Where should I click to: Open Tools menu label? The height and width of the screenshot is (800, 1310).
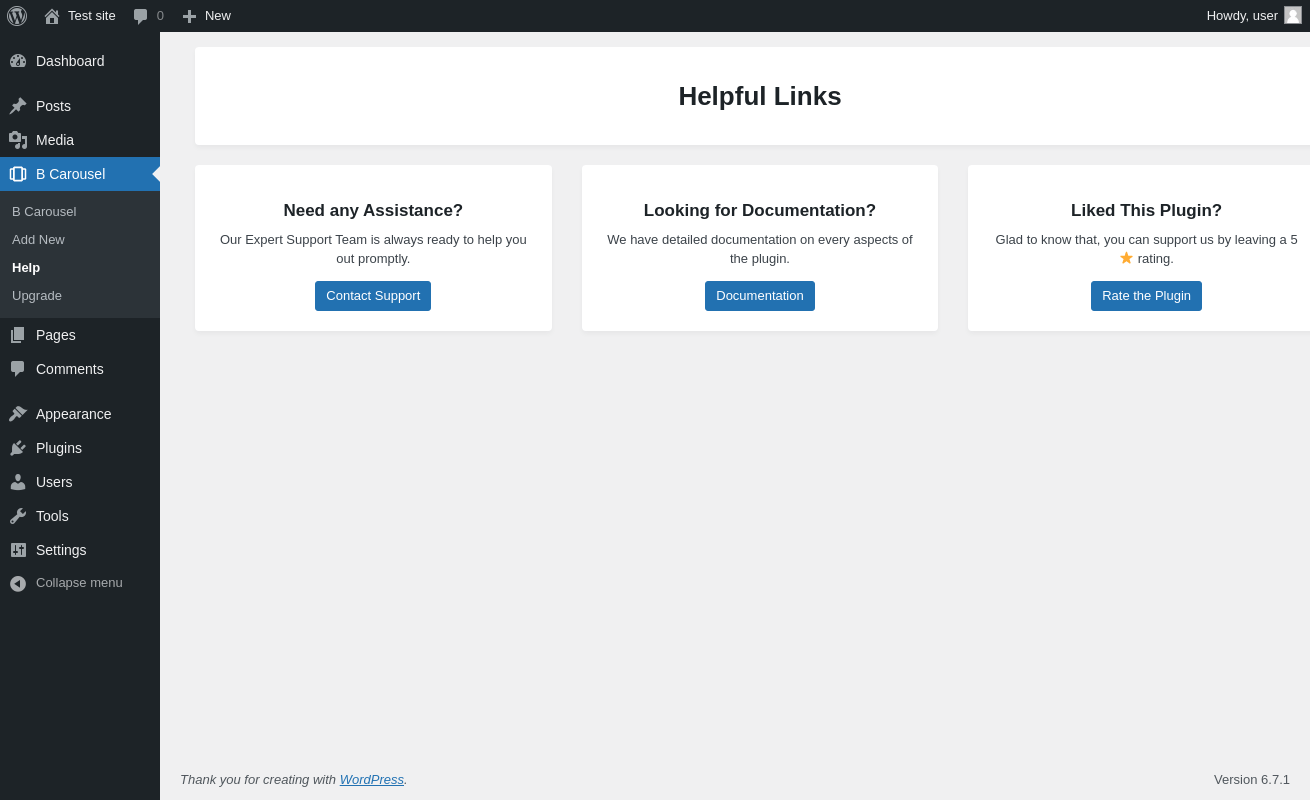click(52, 516)
